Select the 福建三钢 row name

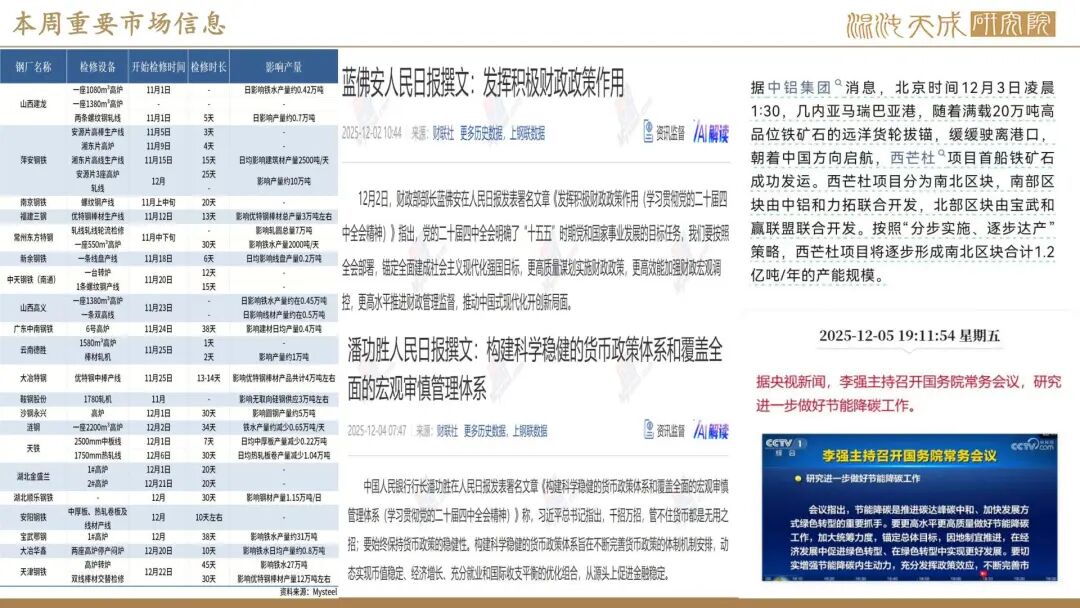(x=33, y=216)
